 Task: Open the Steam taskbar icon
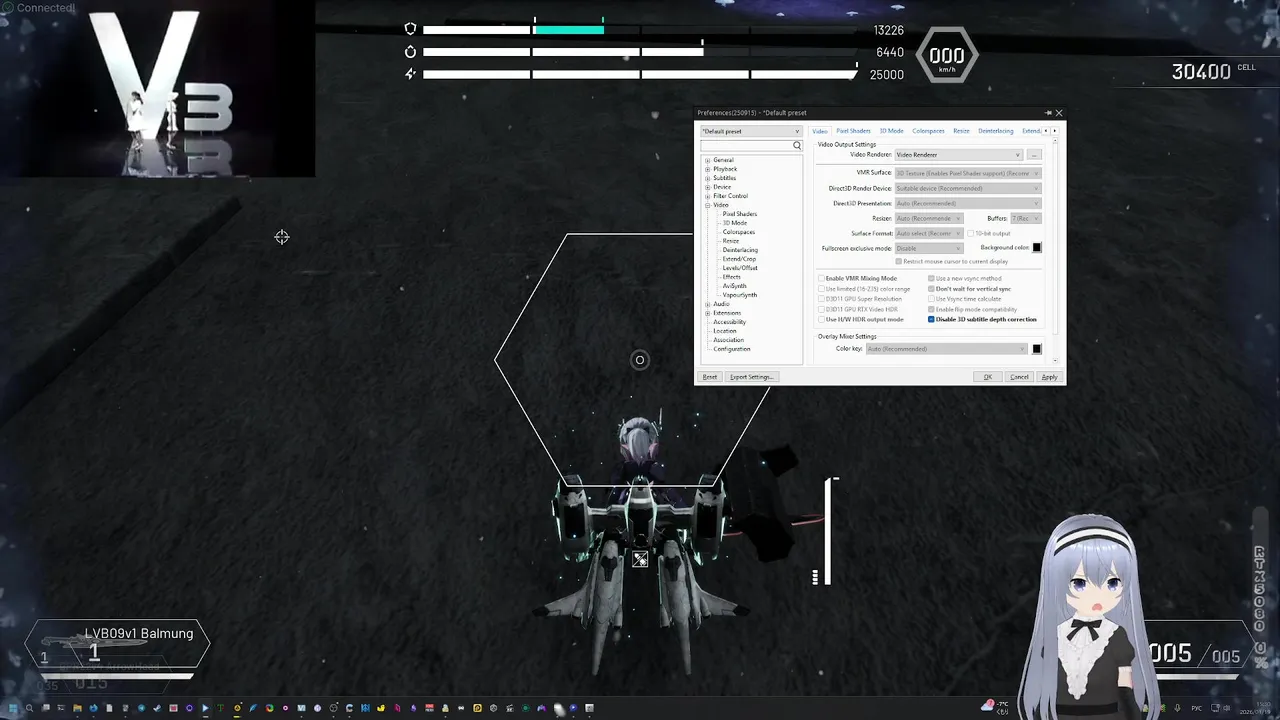click(157, 708)
